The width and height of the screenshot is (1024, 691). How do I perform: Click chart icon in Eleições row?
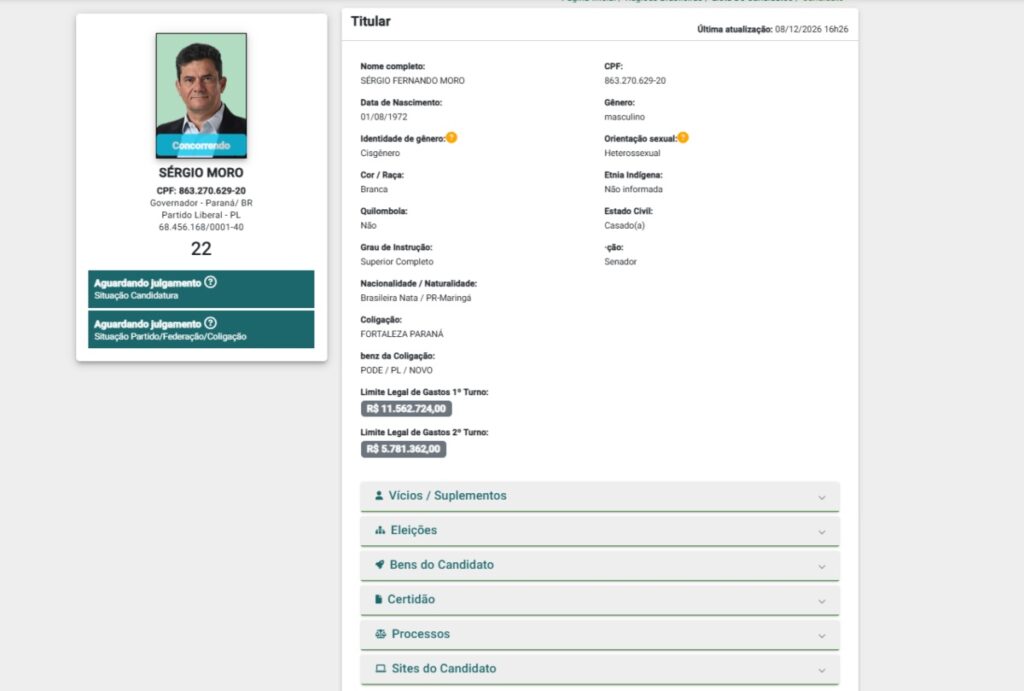click(x=380, y=530)
